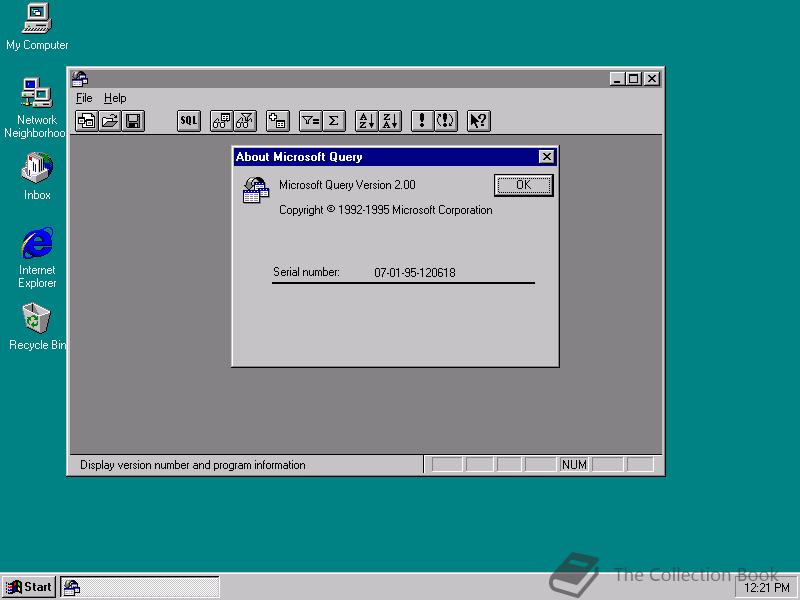Open the File menu
This screenshot has width=800, height=600.
coord(84,98)
